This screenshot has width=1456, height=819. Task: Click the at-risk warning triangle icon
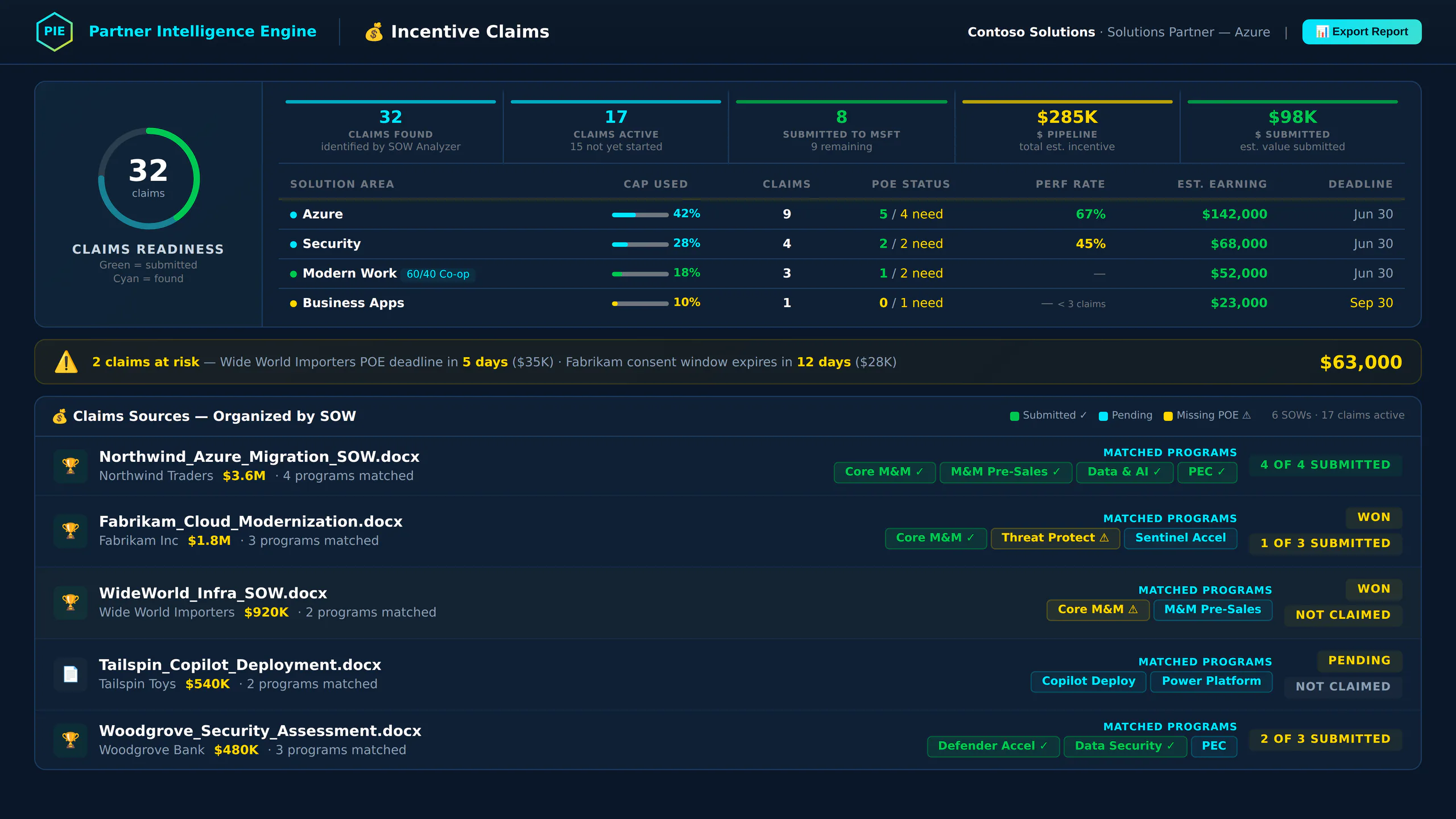coord(66,362)
